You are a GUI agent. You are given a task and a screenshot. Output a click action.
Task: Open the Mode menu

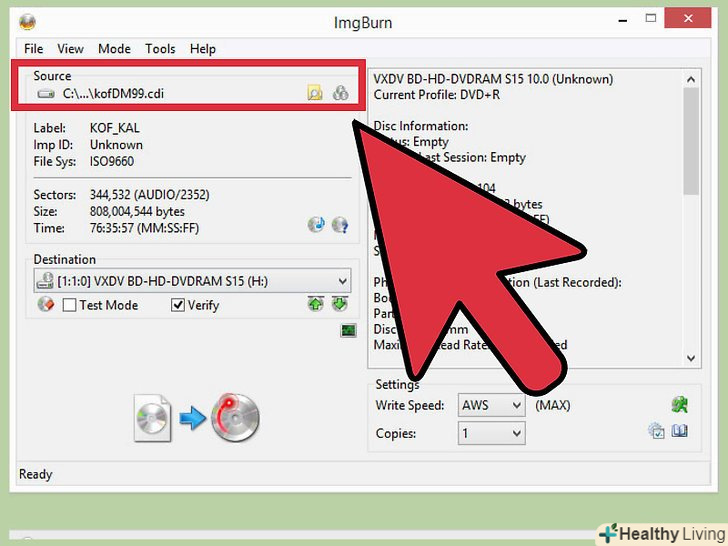pos(114,49)
